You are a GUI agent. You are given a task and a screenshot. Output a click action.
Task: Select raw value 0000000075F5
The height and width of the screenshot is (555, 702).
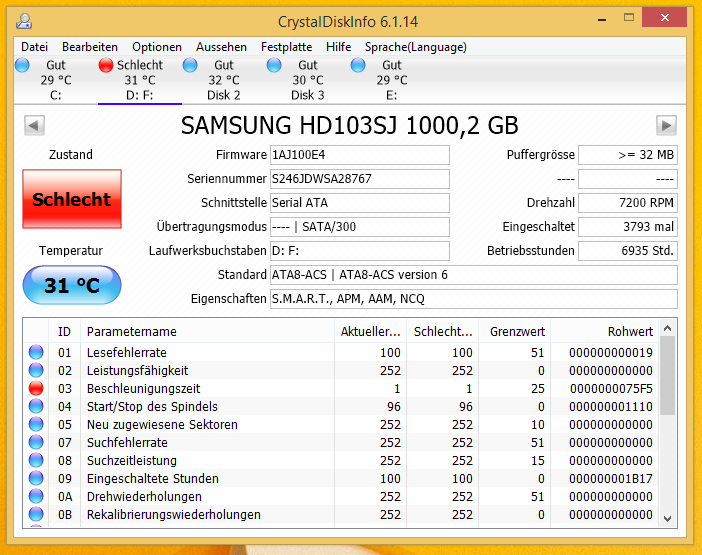click(x=611, y=388)
